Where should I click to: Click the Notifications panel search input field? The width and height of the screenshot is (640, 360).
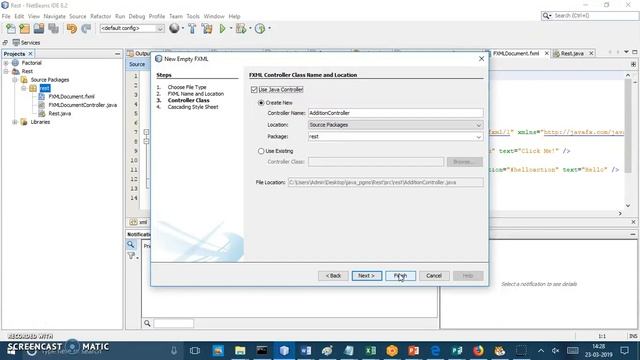click(173, 323)
